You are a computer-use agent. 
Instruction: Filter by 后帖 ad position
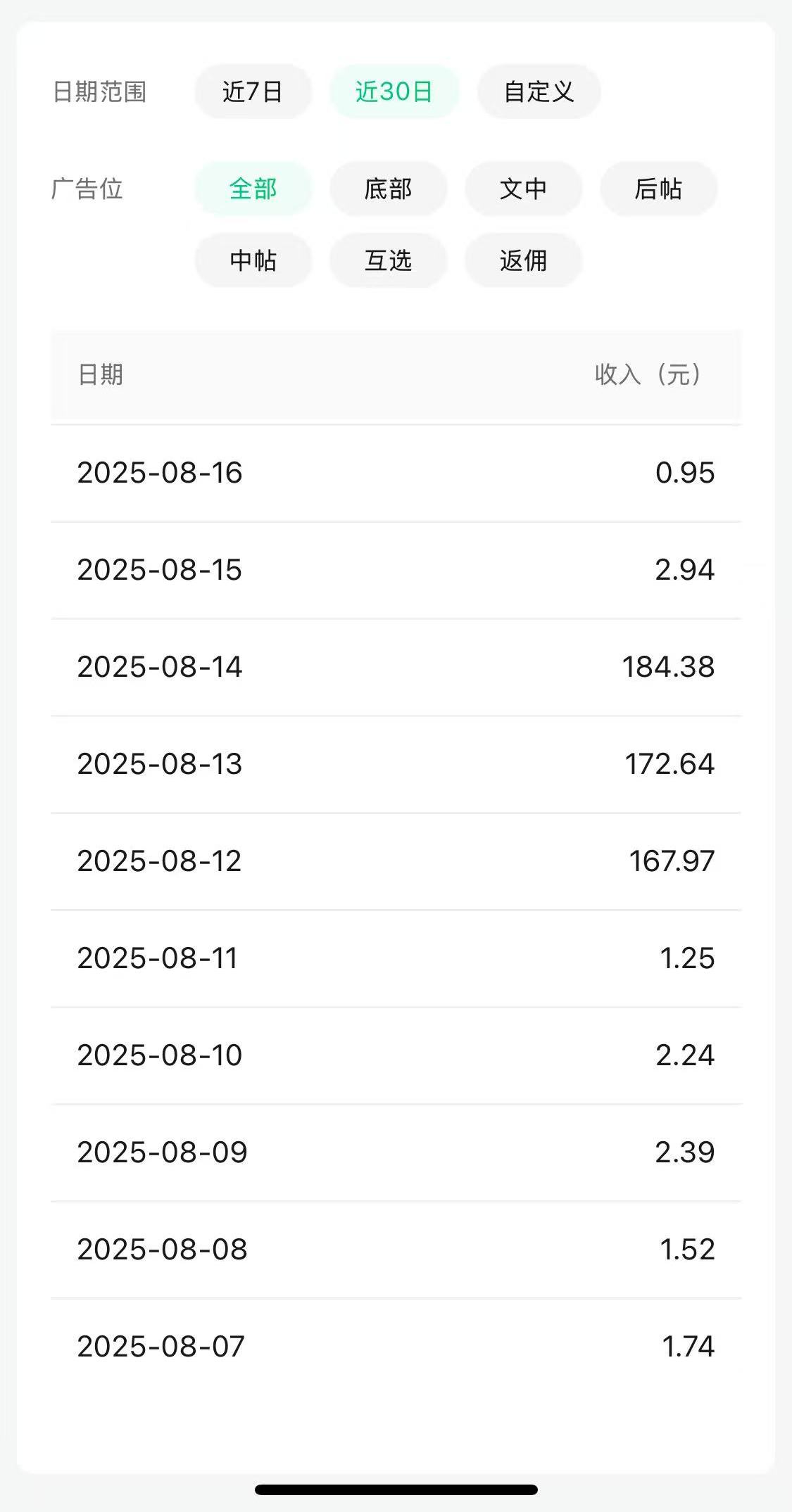(x=659, y=189)
